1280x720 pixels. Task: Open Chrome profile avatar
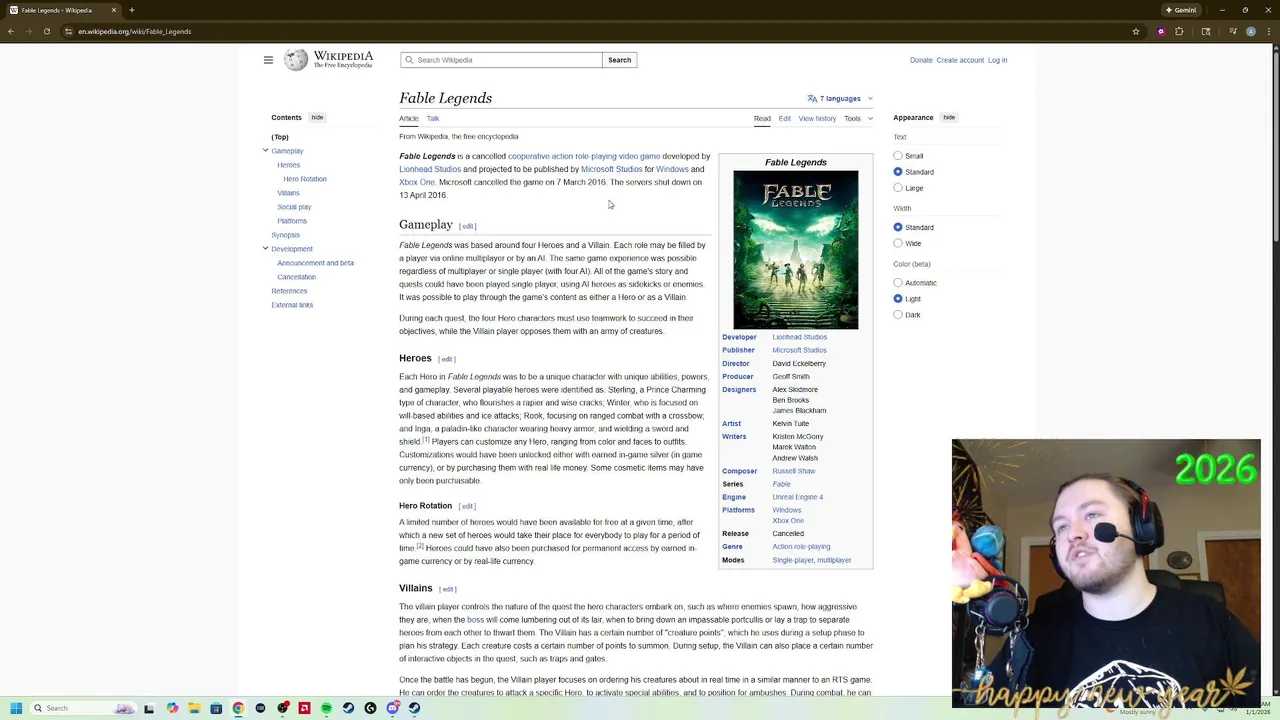(1250, 31)
